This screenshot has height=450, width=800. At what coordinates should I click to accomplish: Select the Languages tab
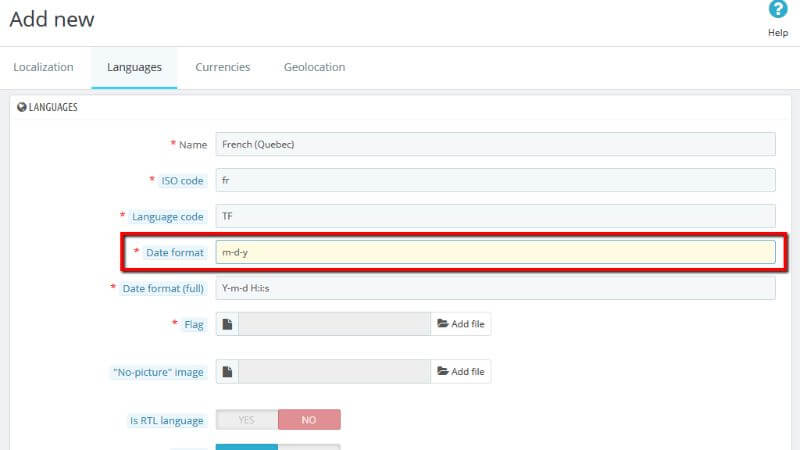click(x=134, y=67)
